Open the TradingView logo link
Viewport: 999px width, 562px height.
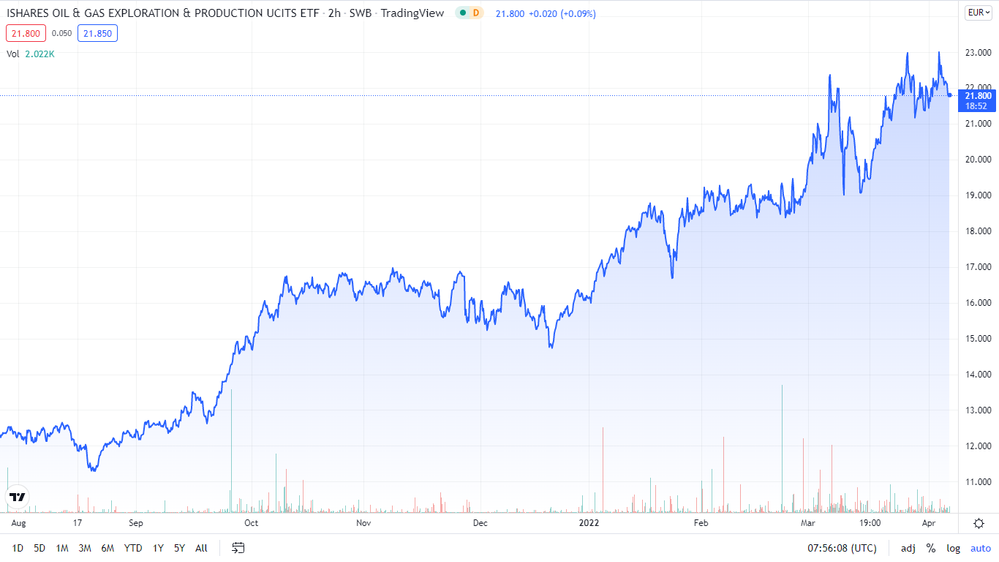tap(18, 497)
